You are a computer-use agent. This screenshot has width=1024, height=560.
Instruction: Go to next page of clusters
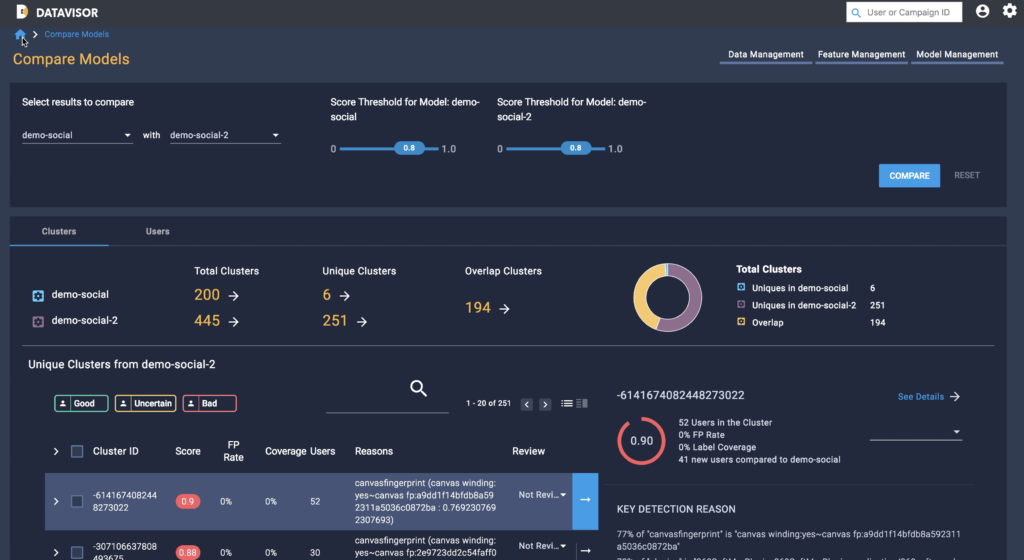(x=545, y=404)
